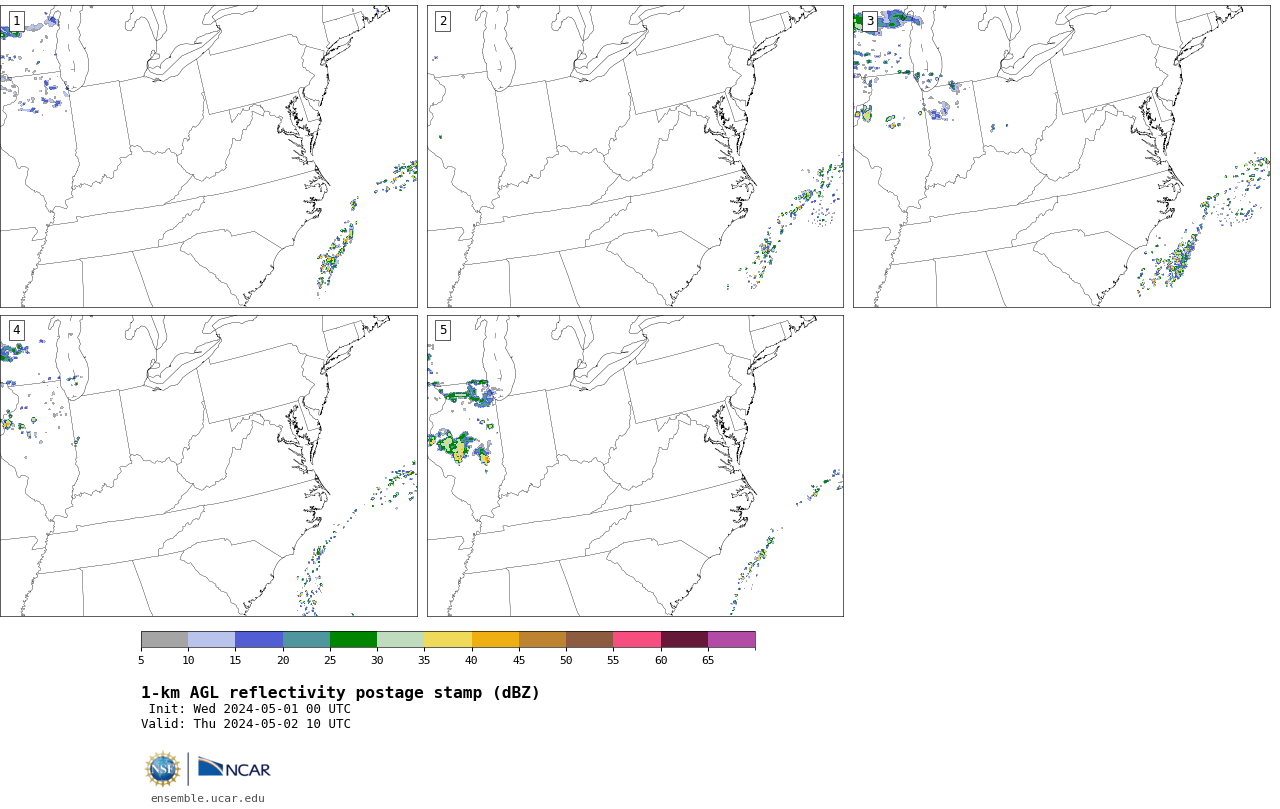Open ensemble member 4 reflectivity map
This screenshot has height=809, width=1280.
[x=208, y=466]
